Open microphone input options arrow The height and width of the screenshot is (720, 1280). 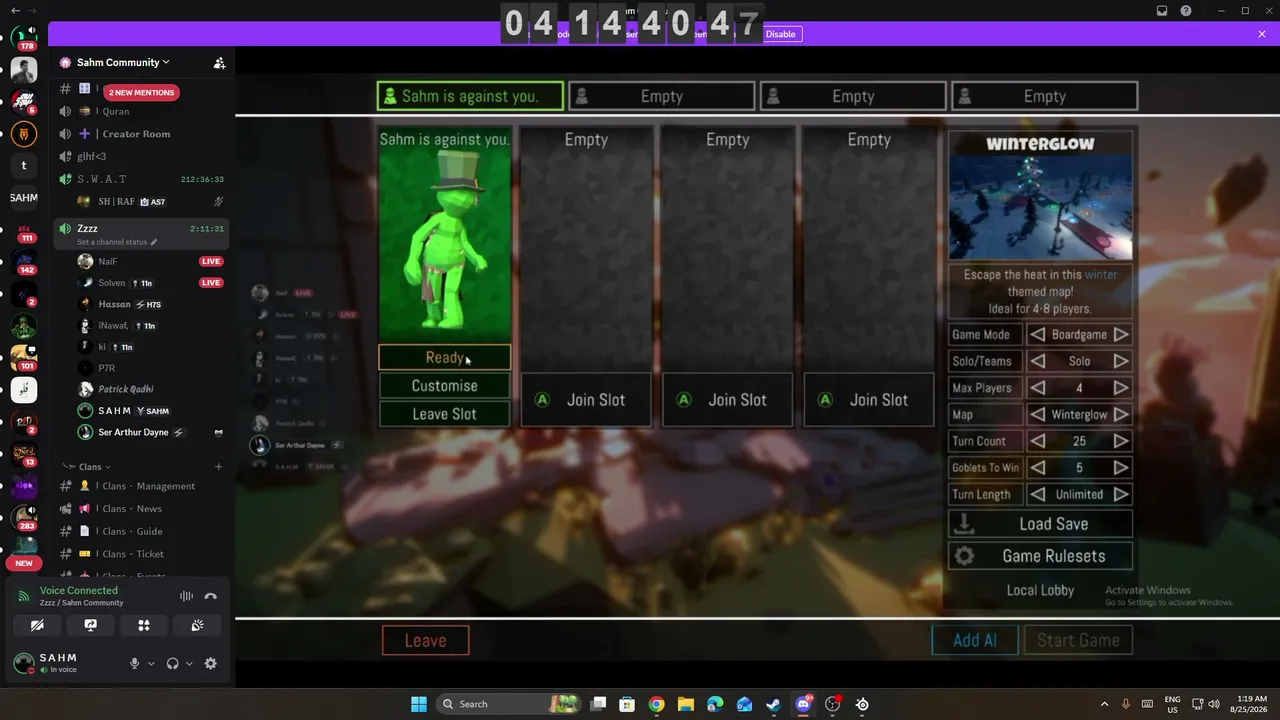[151, 663]
